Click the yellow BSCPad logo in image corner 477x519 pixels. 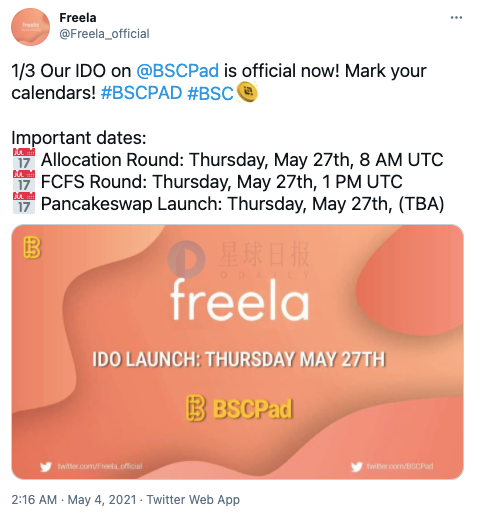[32, 248]
